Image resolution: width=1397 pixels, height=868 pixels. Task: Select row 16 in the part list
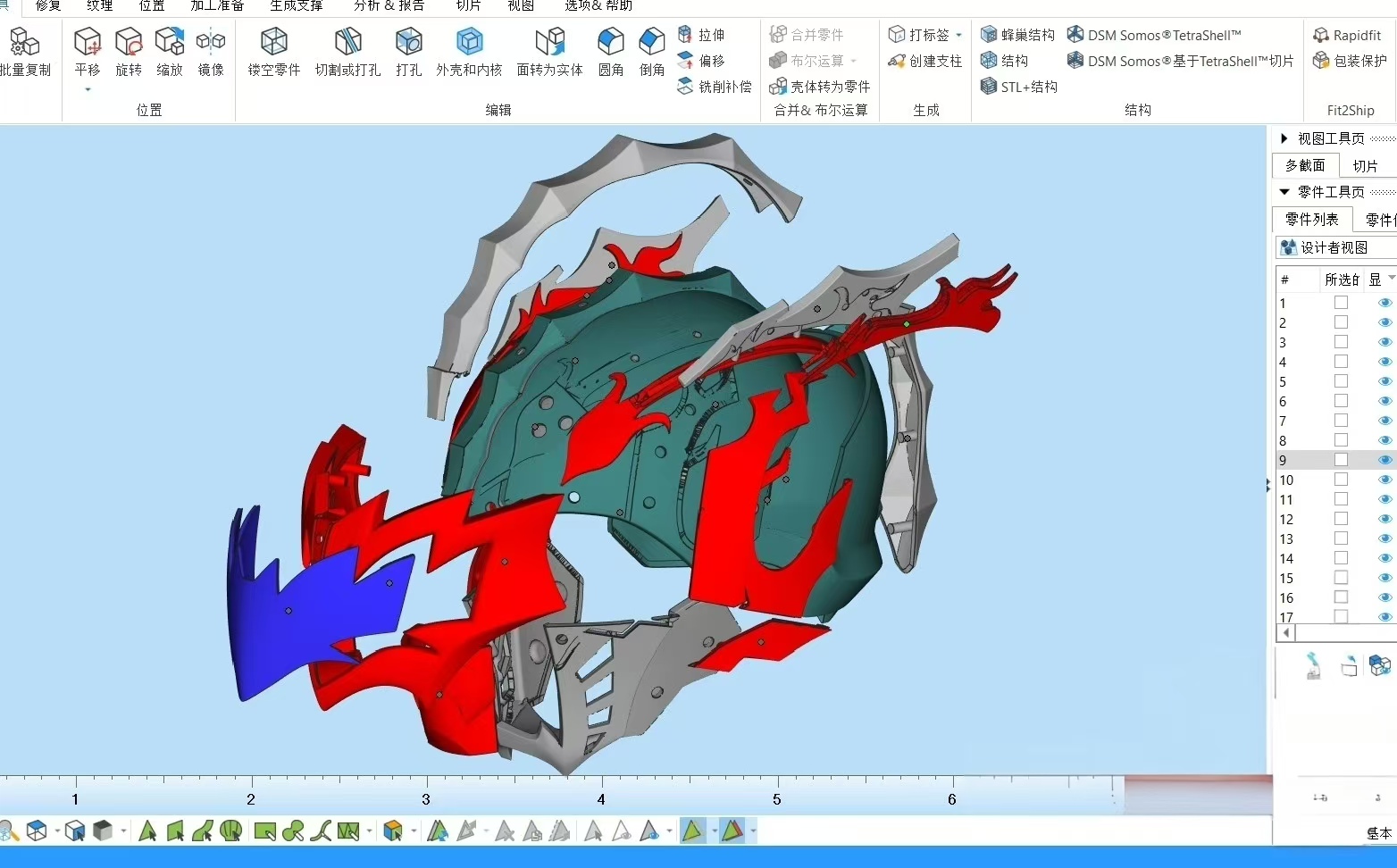pyautogui.click(x=1336, y=597)
